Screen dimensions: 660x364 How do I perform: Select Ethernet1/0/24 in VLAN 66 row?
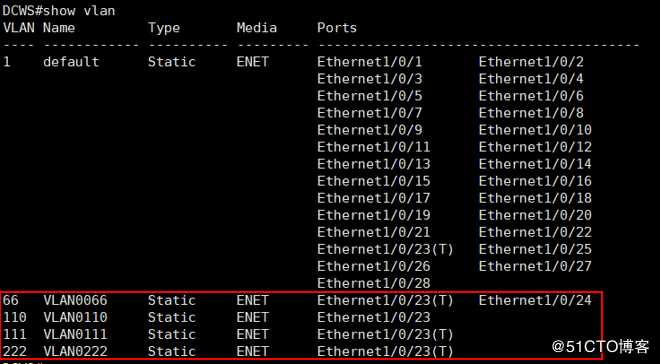(535, 300)
